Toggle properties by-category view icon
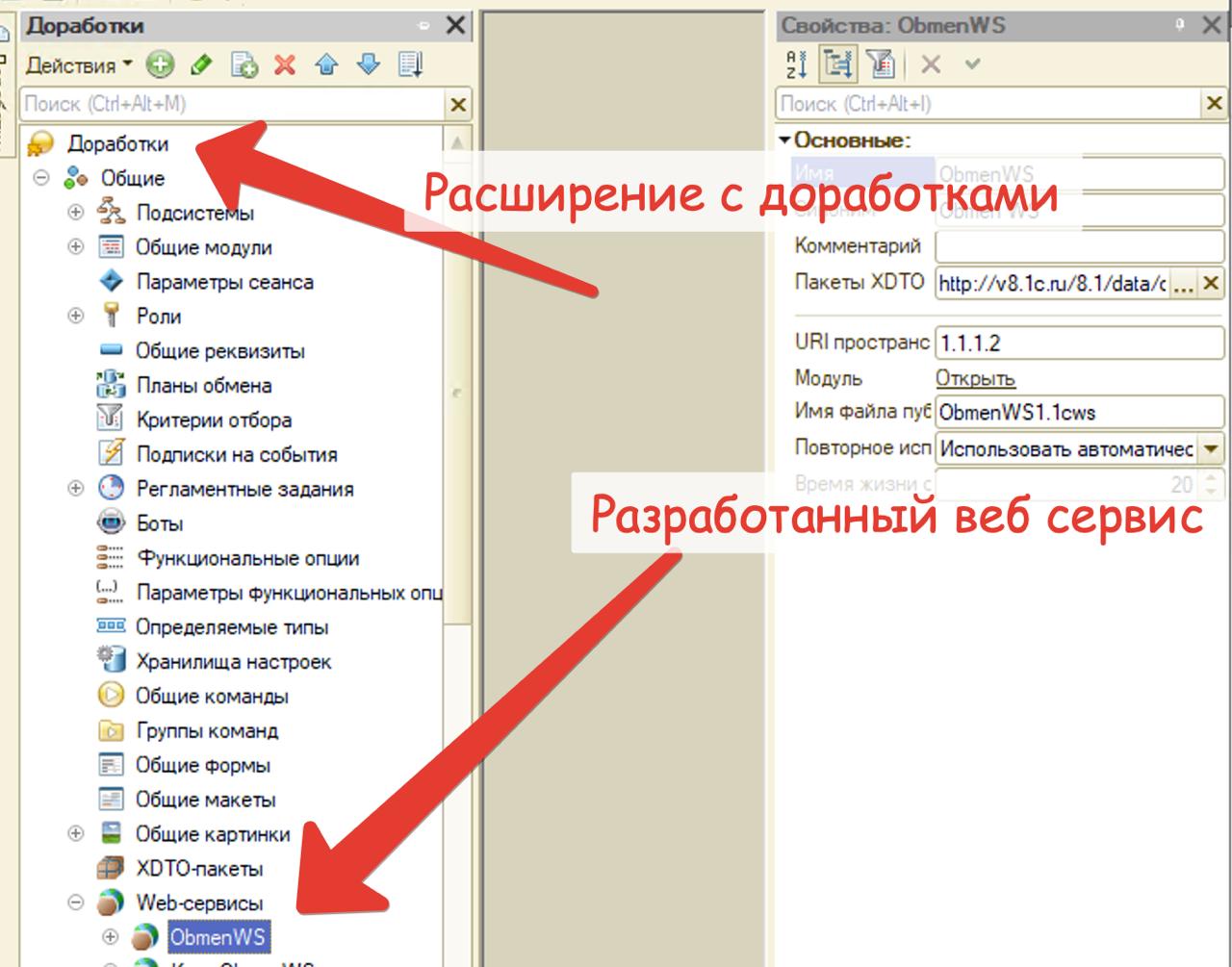 pos(838,64)
